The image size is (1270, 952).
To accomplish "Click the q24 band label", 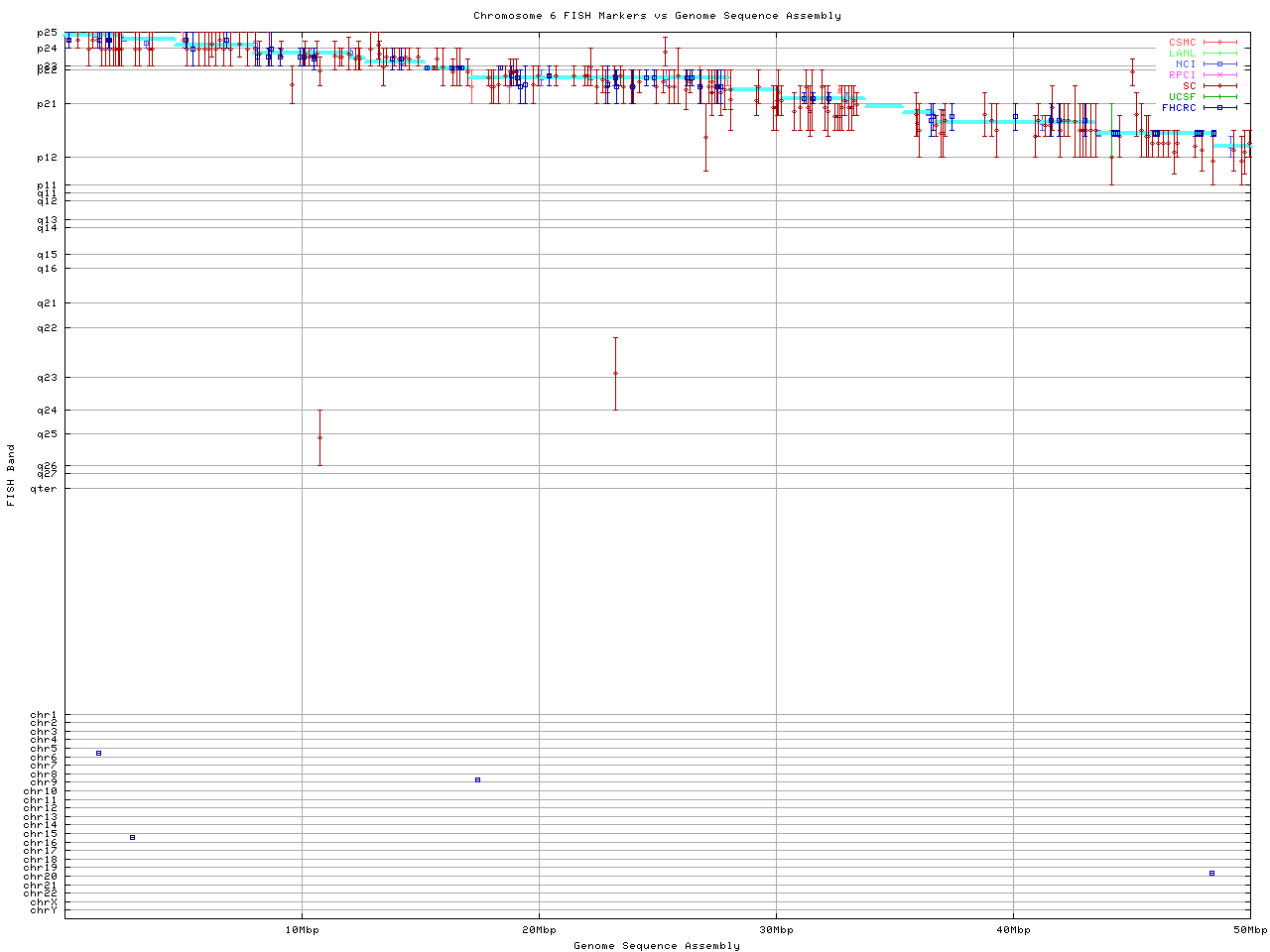I will (48, 411).
